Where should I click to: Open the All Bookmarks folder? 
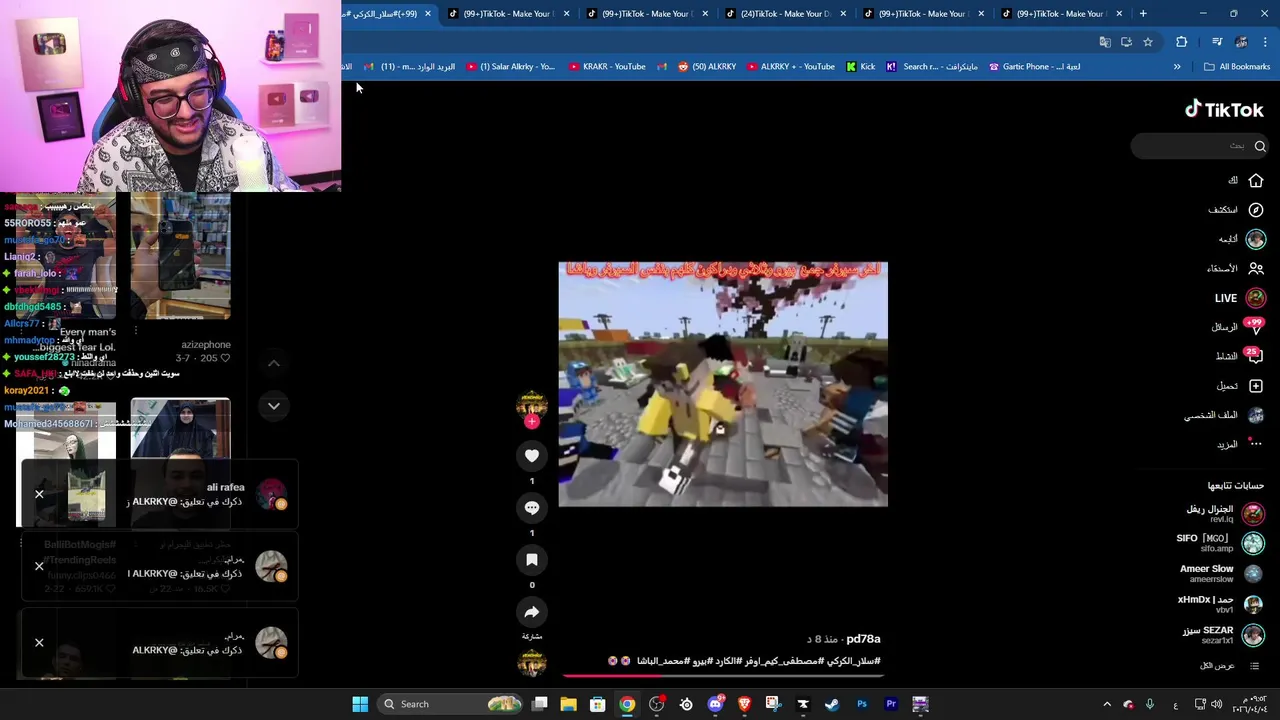tap(1237, 67)
